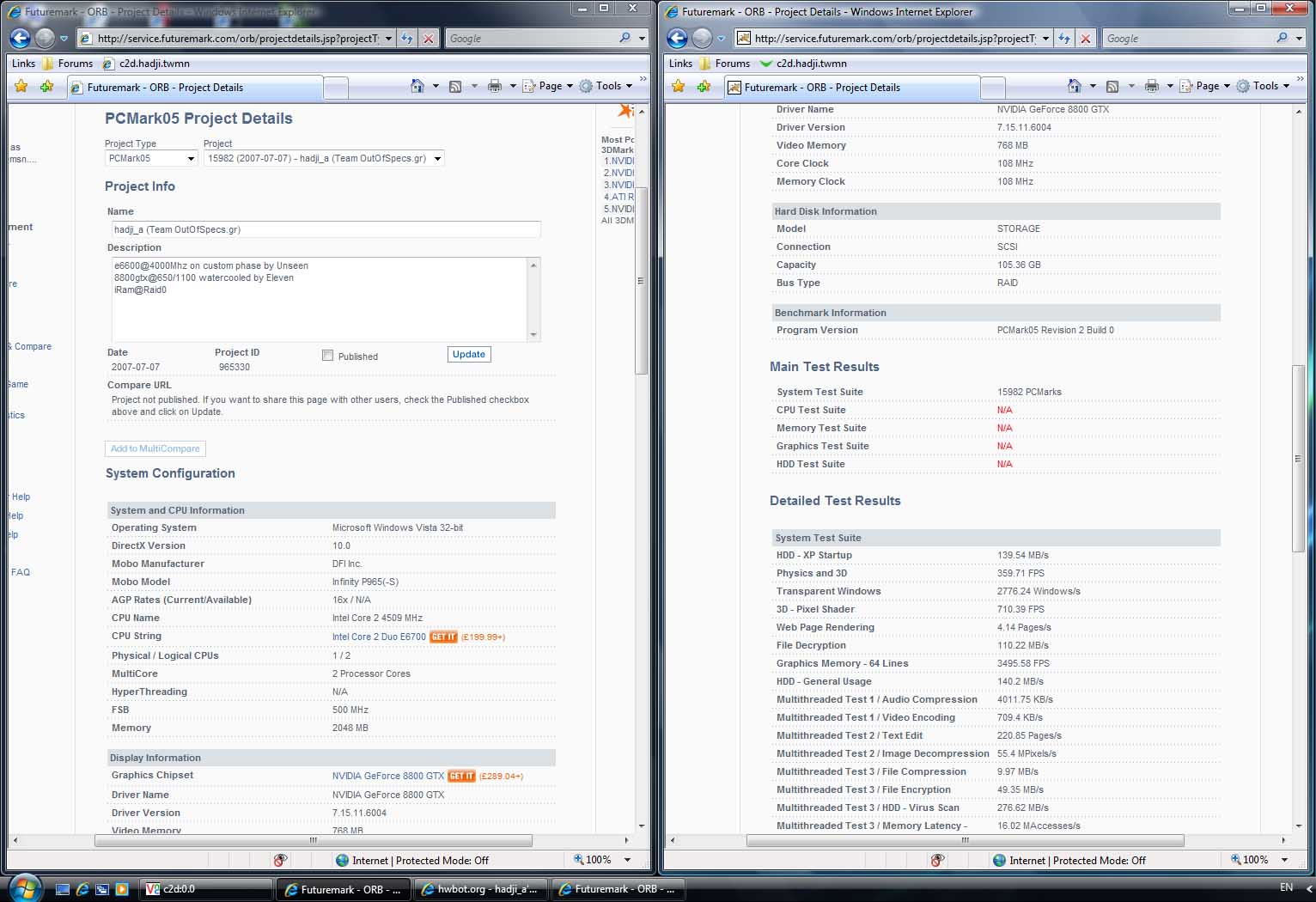Click c2d:0.0 taskbar button

[x=206, y=889]
